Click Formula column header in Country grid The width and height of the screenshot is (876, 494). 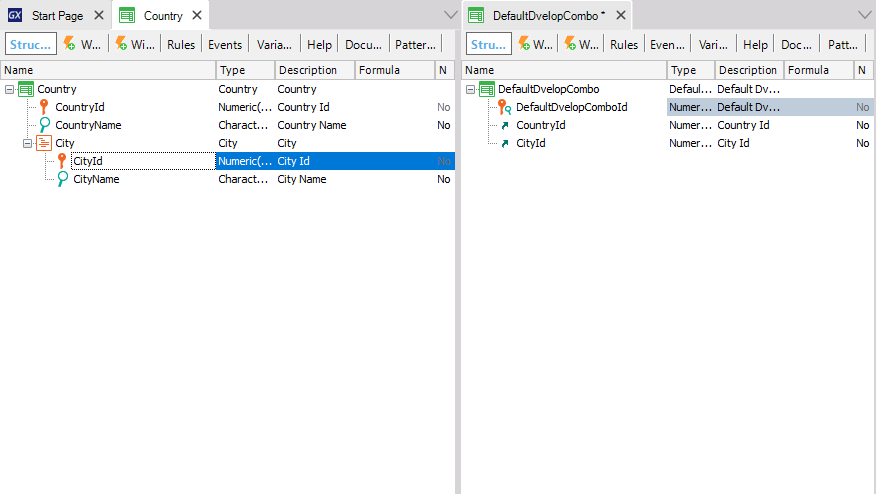click(x=394, y=70)
